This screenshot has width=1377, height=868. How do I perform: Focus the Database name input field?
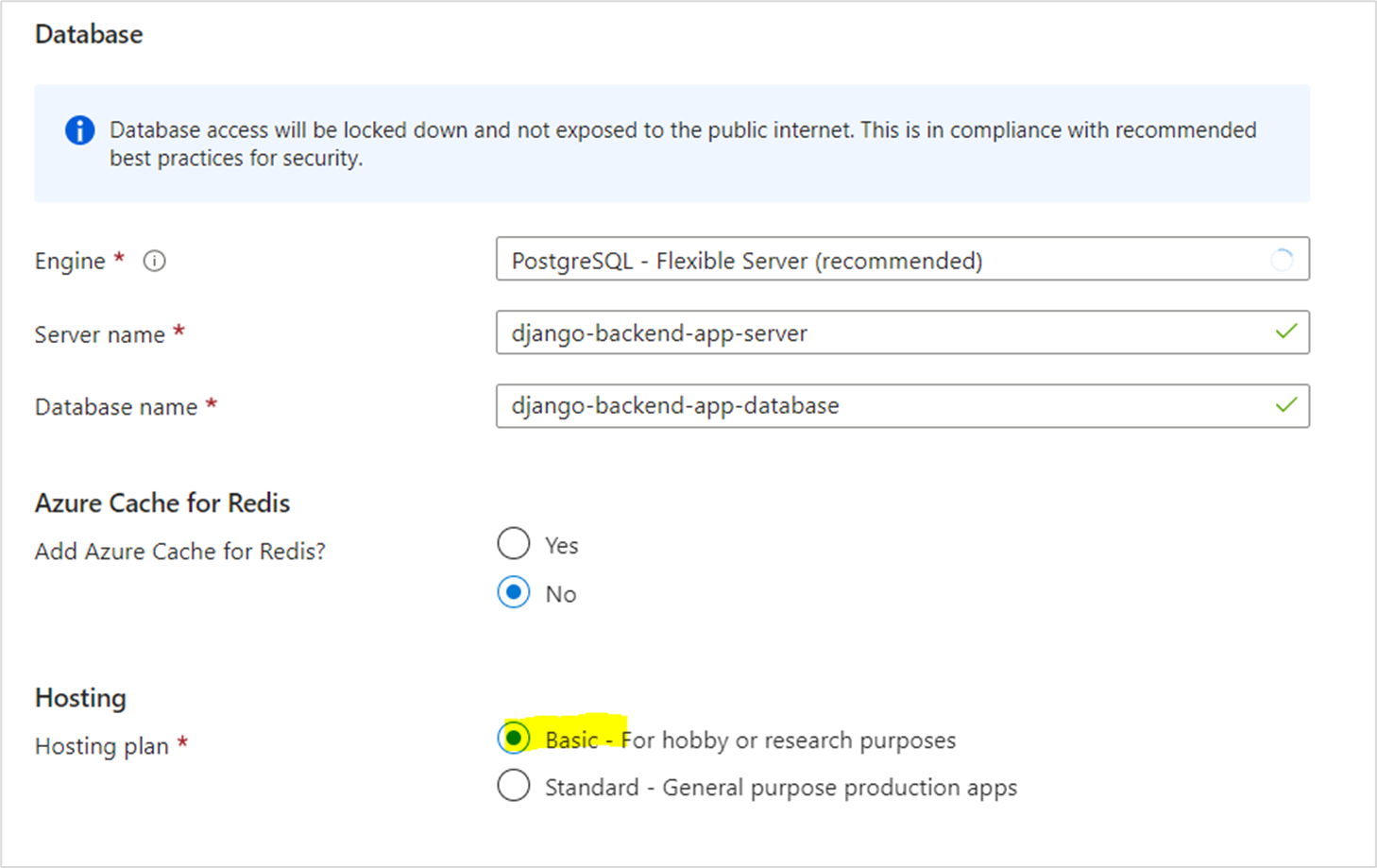click(x=878, y=406)
